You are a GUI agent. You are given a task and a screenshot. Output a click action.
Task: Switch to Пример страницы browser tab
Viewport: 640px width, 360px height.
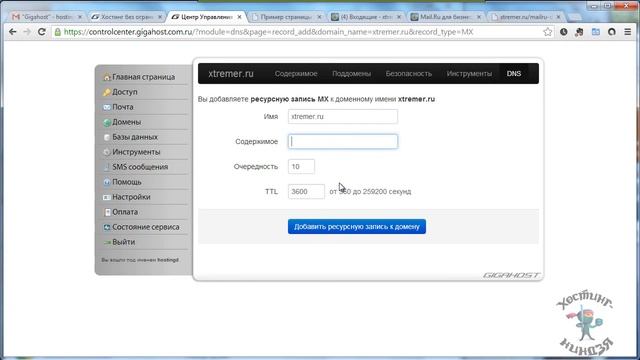click(x=286, y=17)
